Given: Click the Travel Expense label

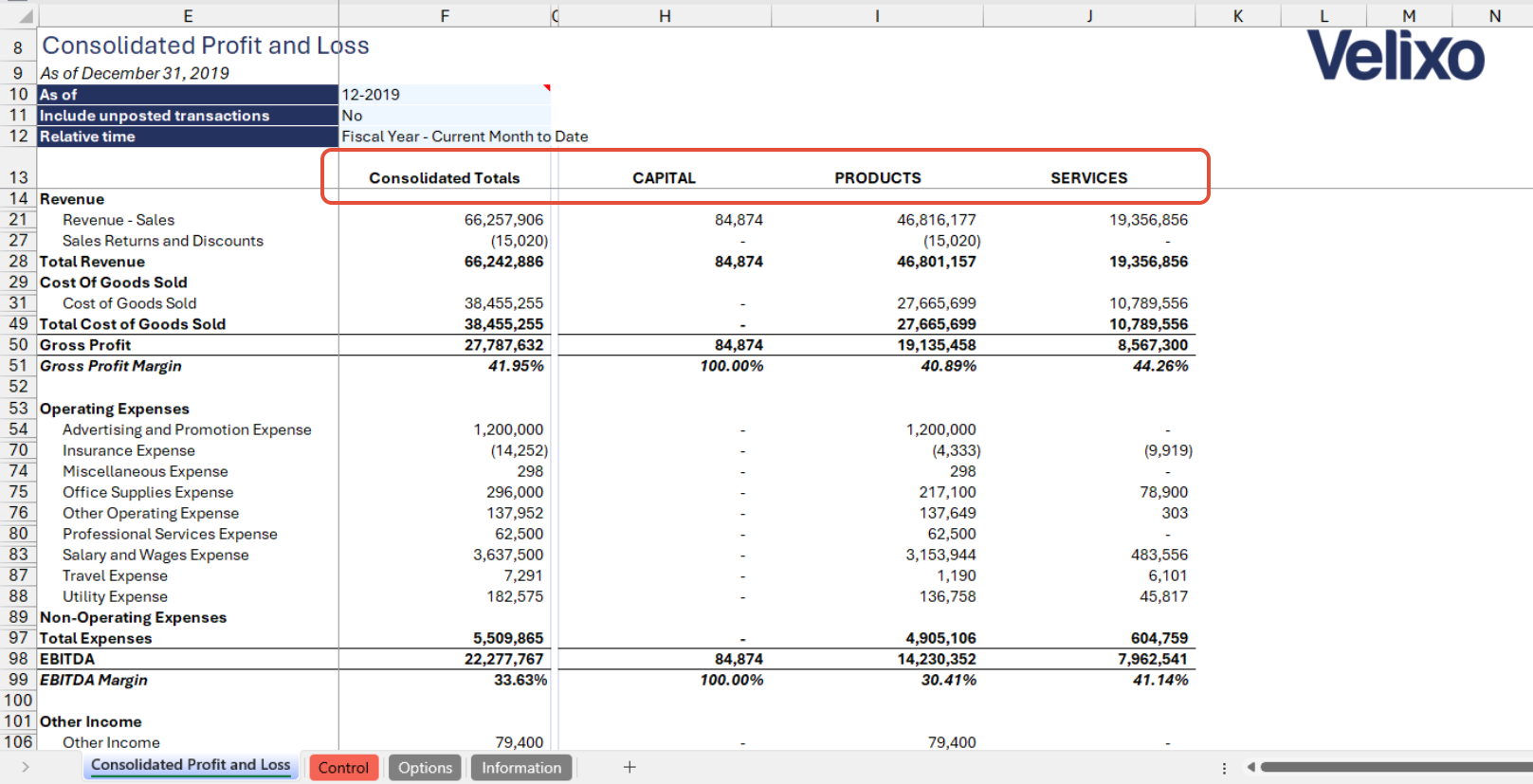Looking at the screenshot, I should pyautogui.click(x=115, y=575).
